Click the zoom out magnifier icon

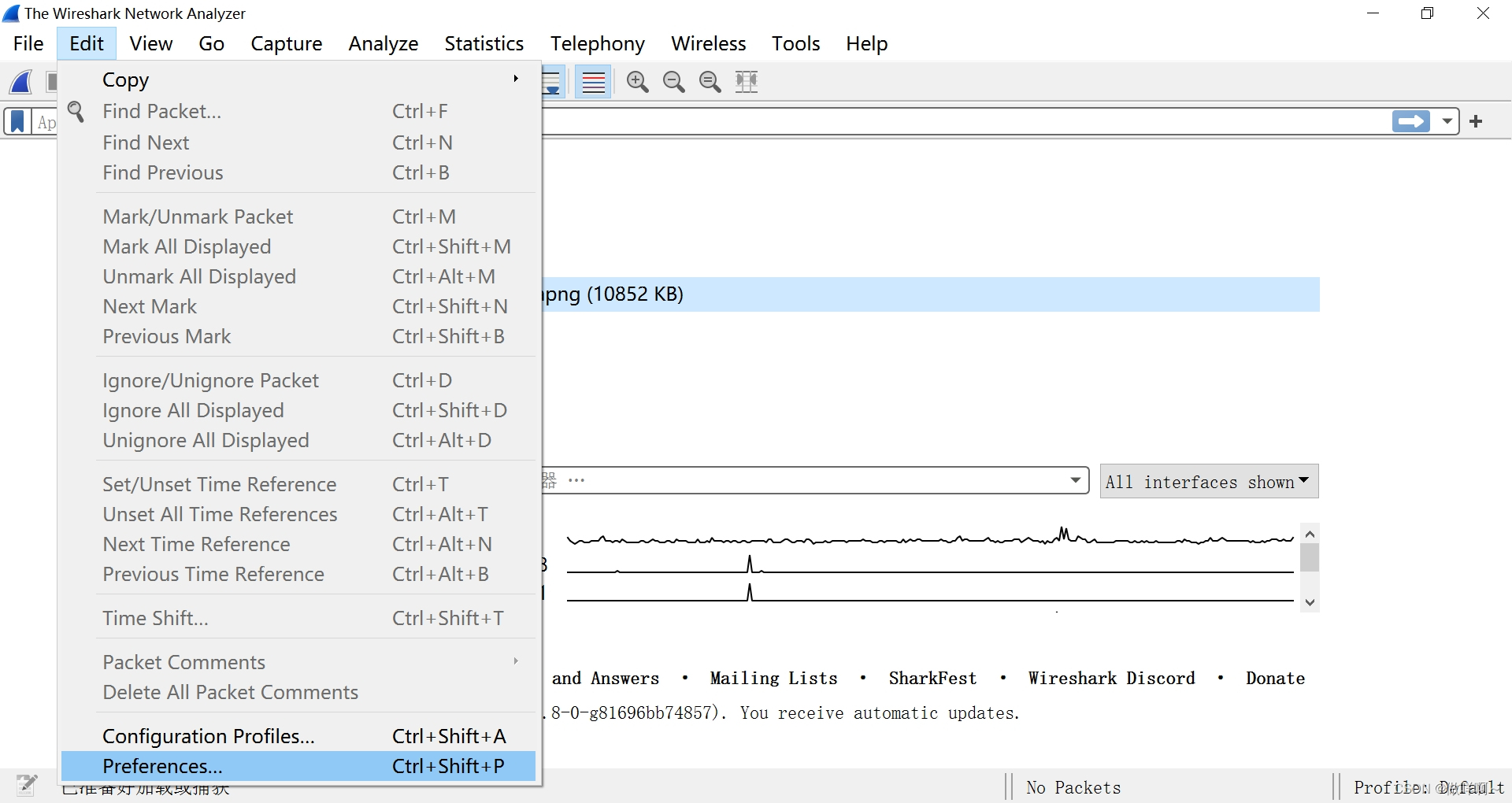(x=673, y=82)
